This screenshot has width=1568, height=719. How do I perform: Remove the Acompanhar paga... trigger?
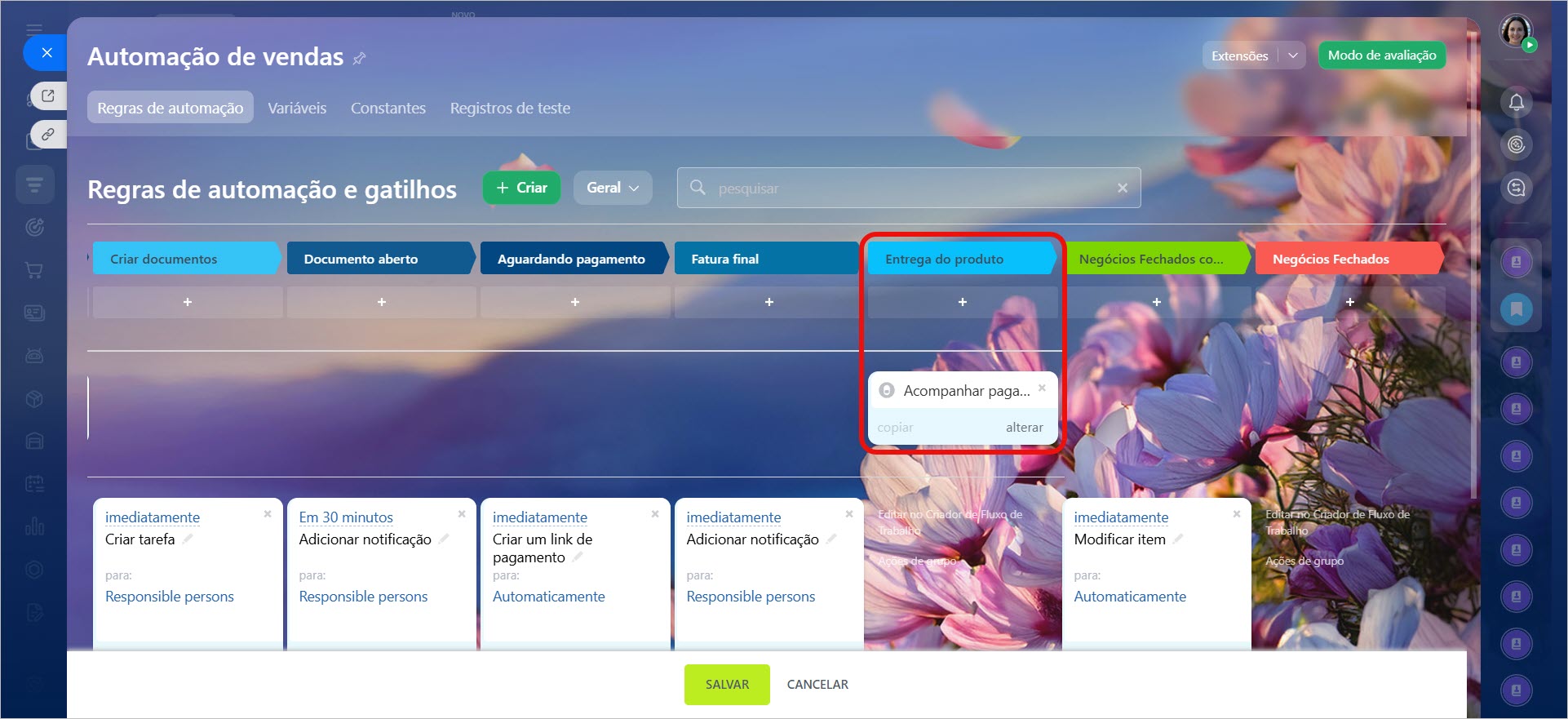pos(1042,388)
